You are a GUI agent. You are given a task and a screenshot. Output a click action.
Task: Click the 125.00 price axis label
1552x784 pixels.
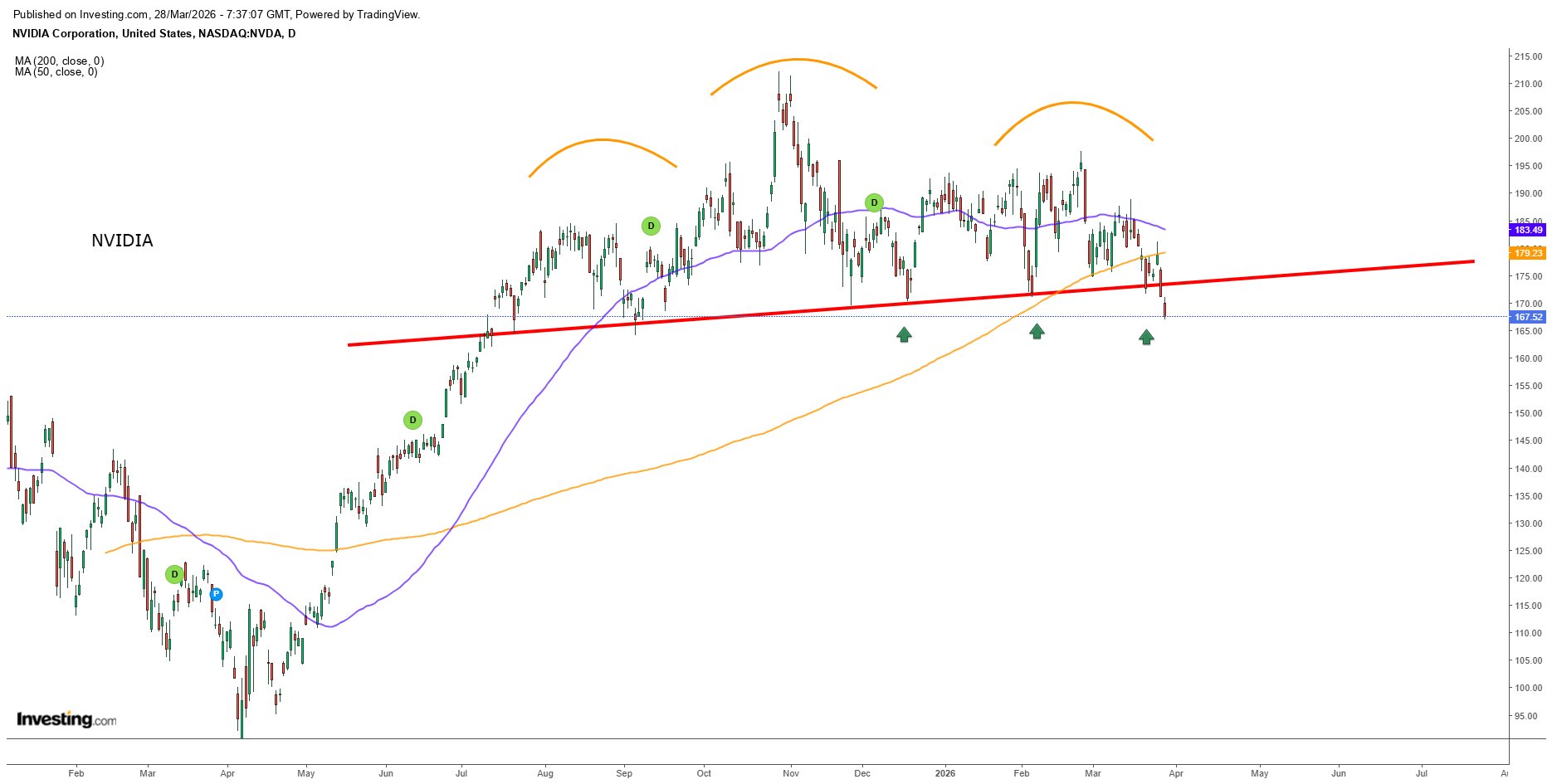click(1528, 551)
